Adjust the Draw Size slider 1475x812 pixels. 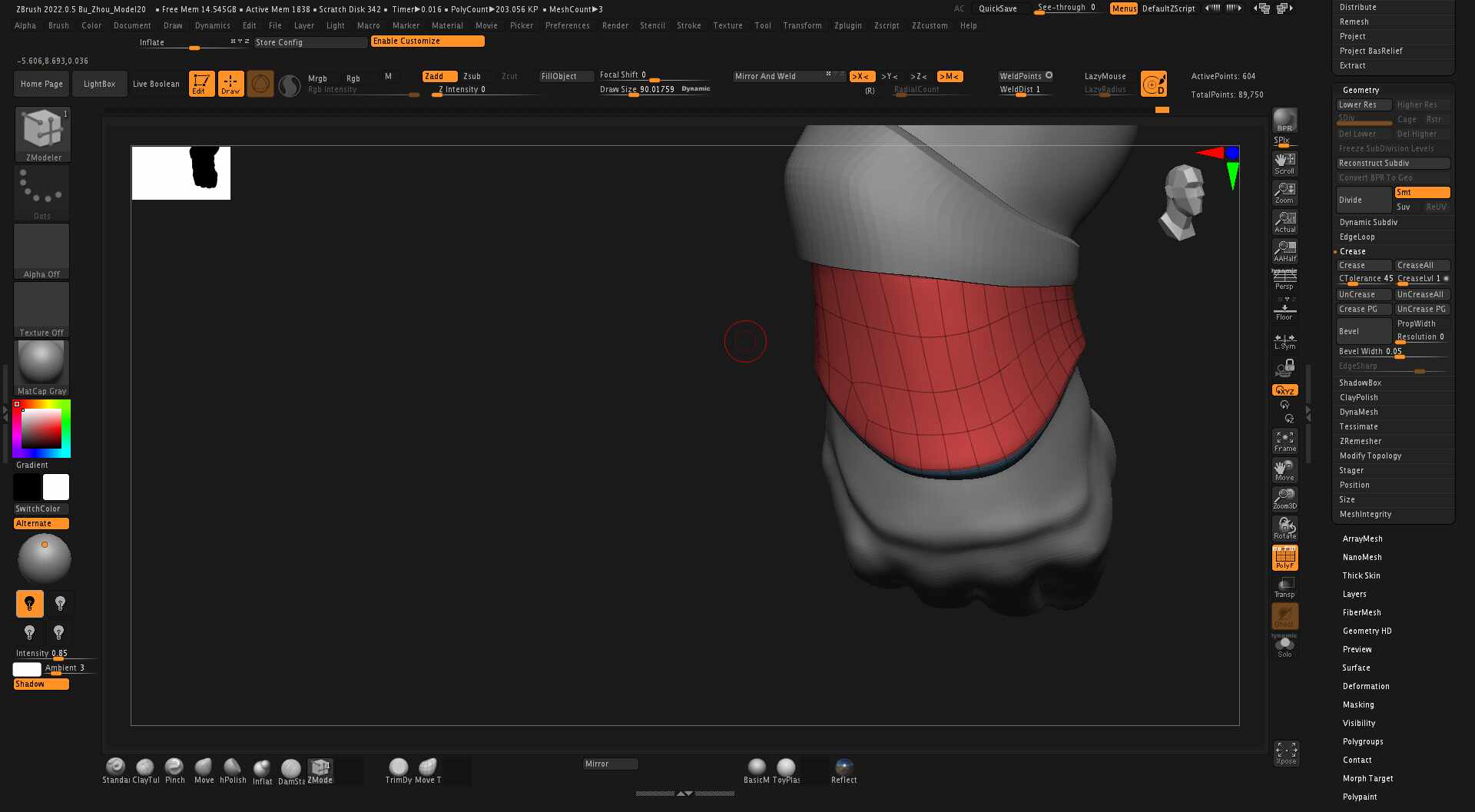pos(655,89)
